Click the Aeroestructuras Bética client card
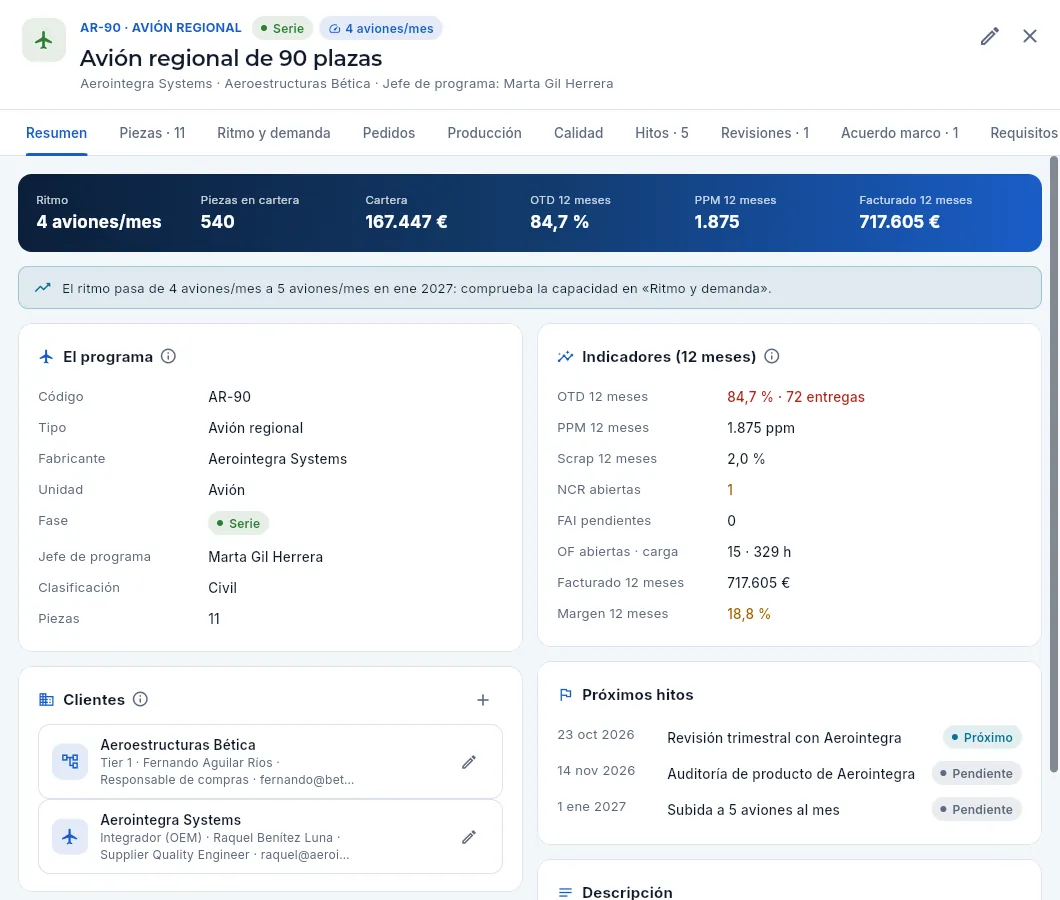This screenshot has height=900, width=1060. 270,762
